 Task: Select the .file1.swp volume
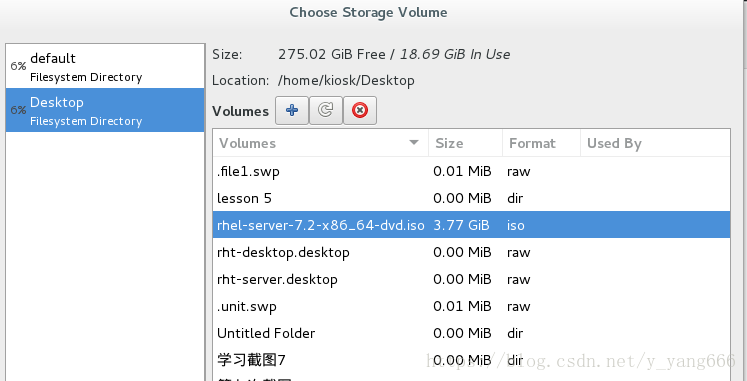471,171
